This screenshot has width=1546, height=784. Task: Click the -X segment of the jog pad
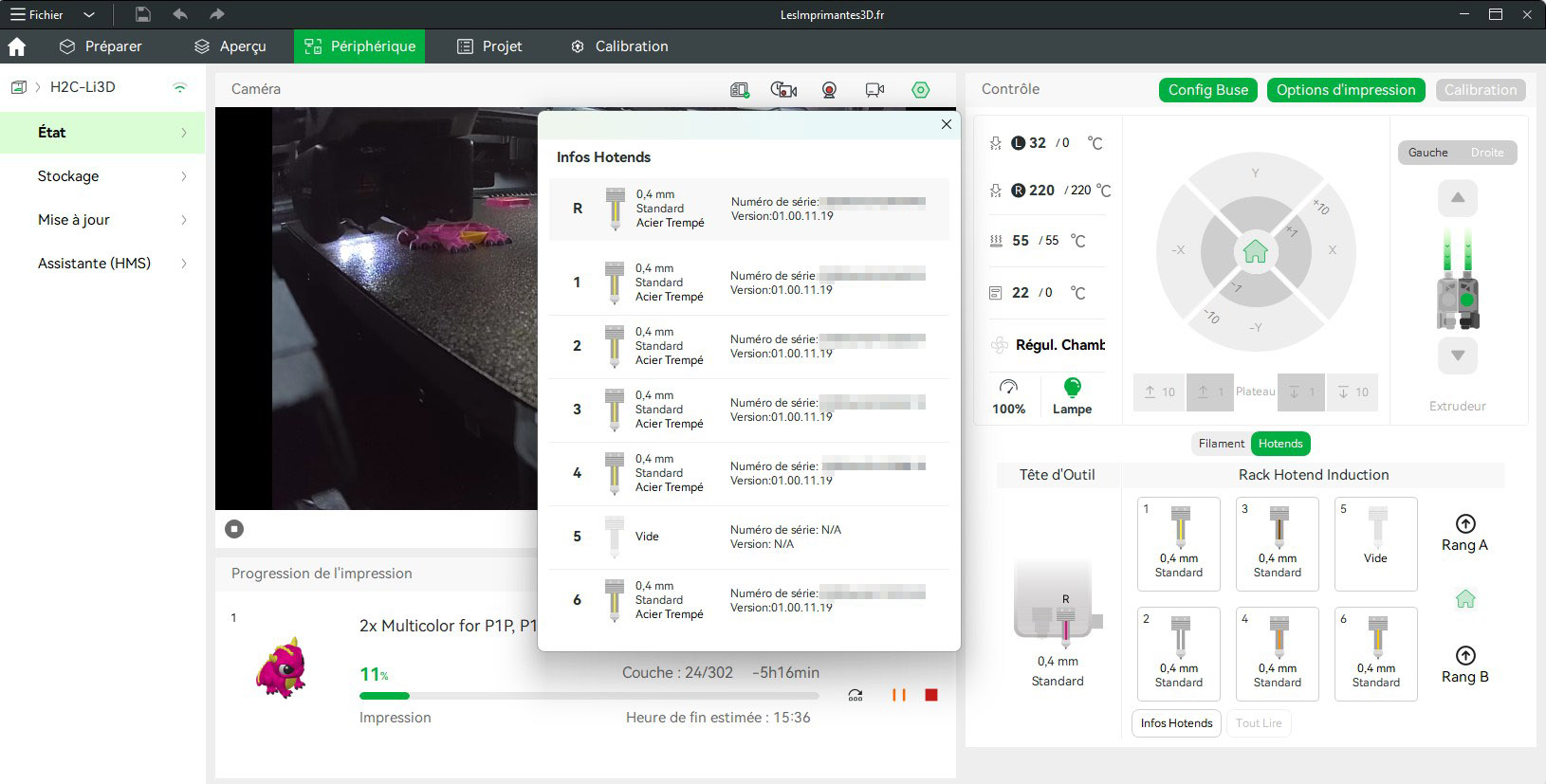[x=1178, y=250]
